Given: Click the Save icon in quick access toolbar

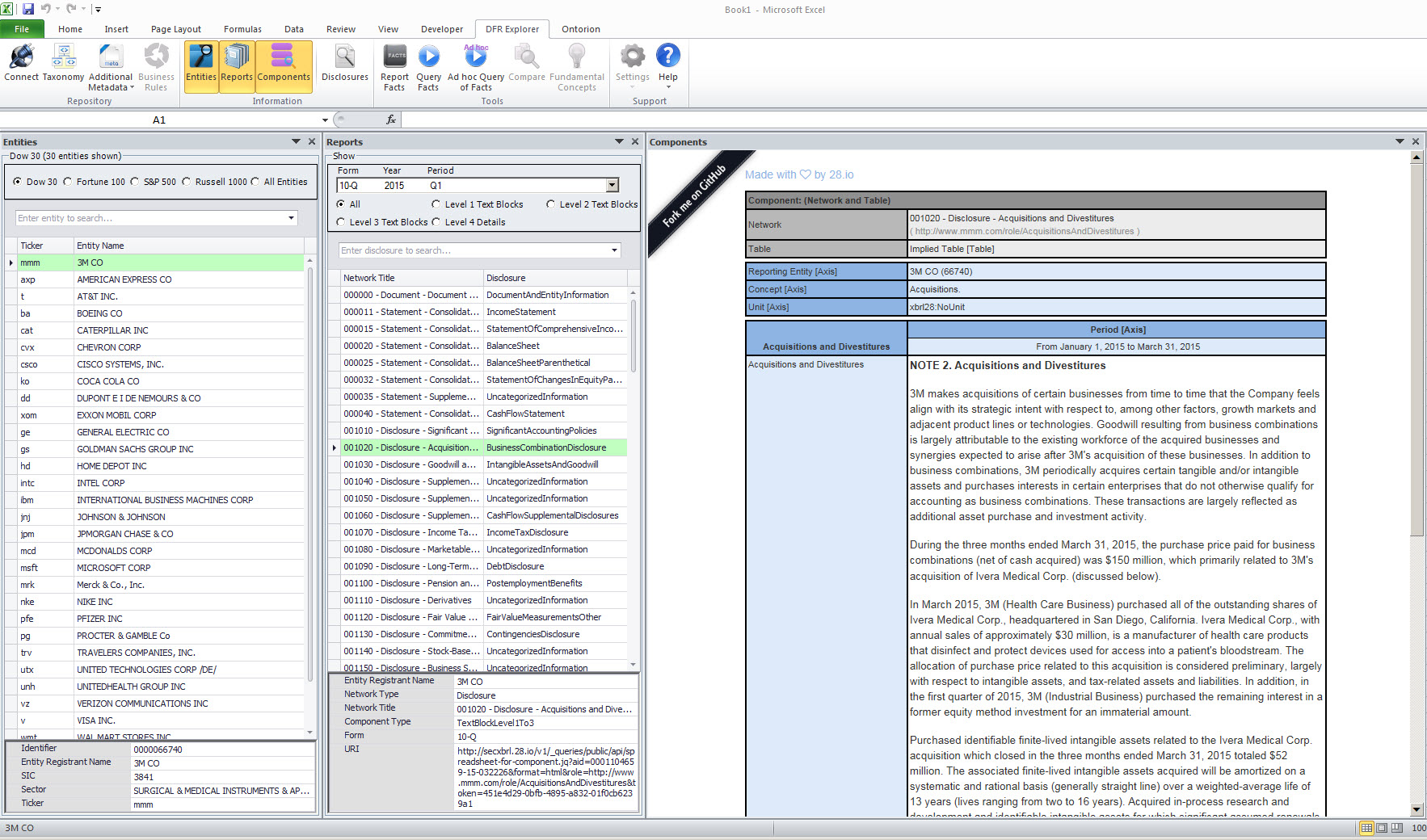Looking at the screenshot, I should [28, 9].
